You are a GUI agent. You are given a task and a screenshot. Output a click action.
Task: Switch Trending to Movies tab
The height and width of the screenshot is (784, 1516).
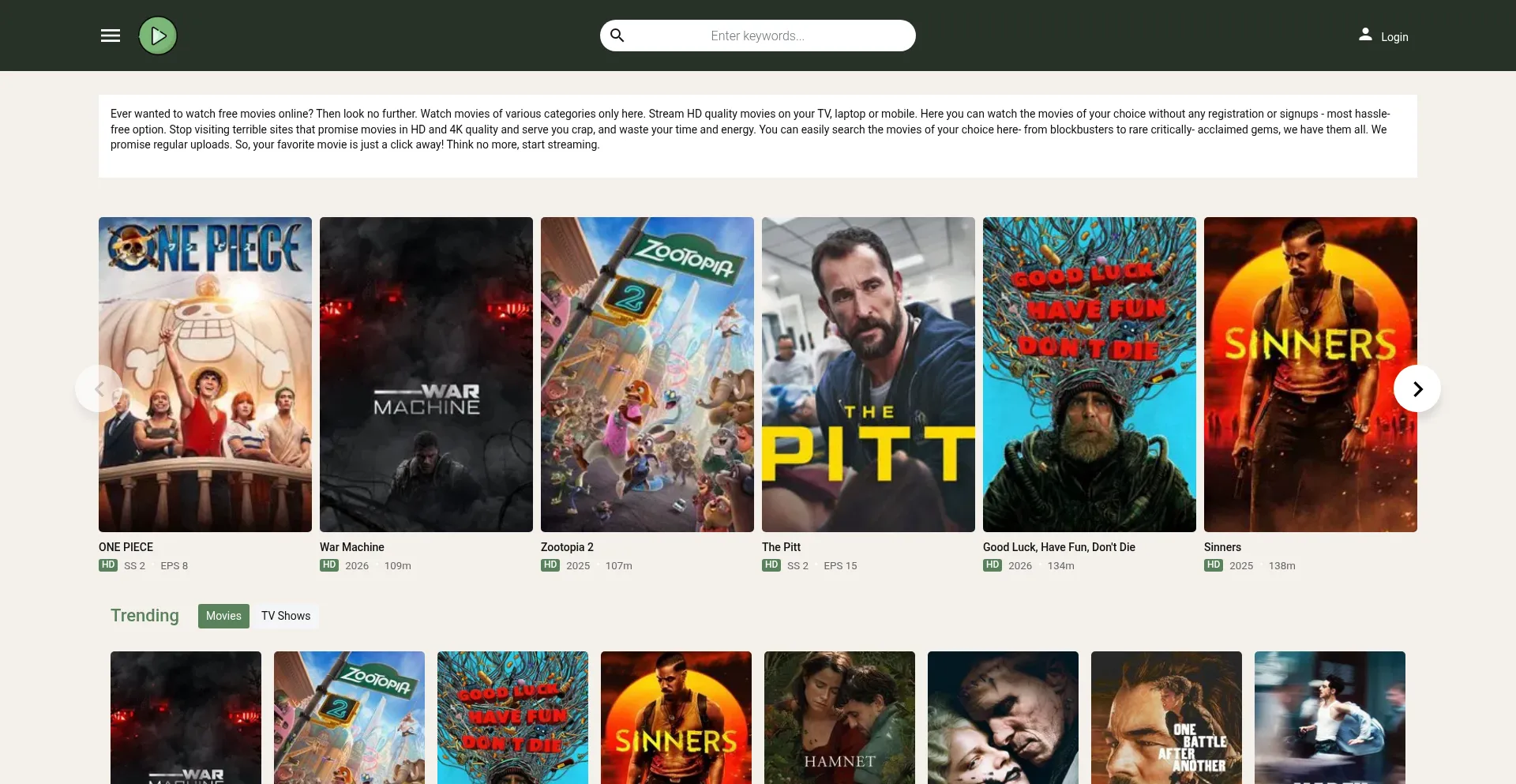[223, 616]
